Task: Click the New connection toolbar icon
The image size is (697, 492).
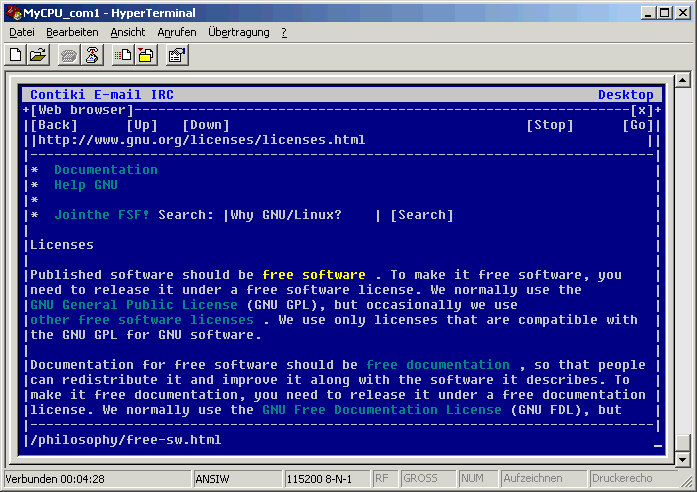Action: point(16,55)
